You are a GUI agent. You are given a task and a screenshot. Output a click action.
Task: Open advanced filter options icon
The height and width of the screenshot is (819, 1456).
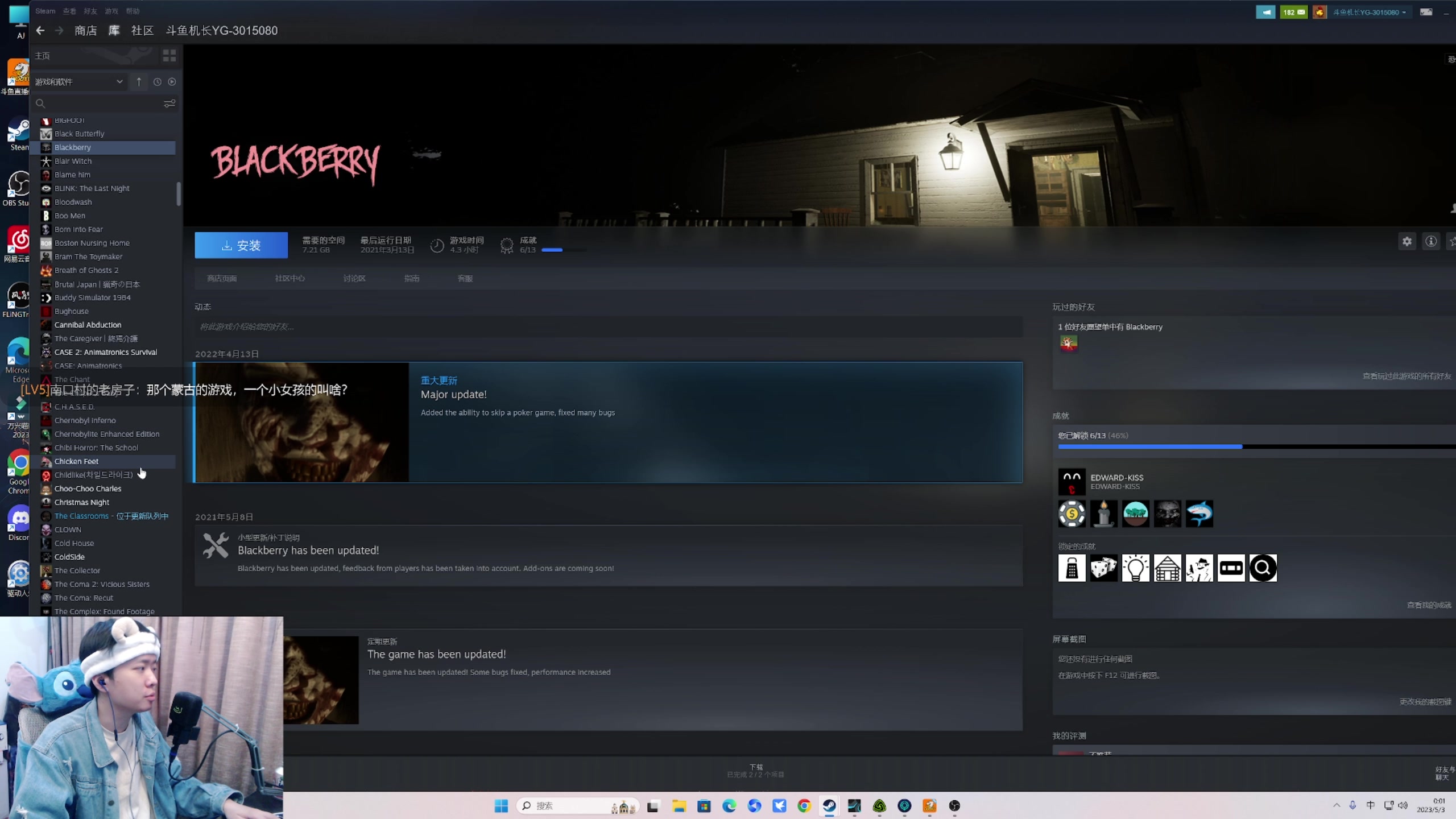tap(169, 104)
